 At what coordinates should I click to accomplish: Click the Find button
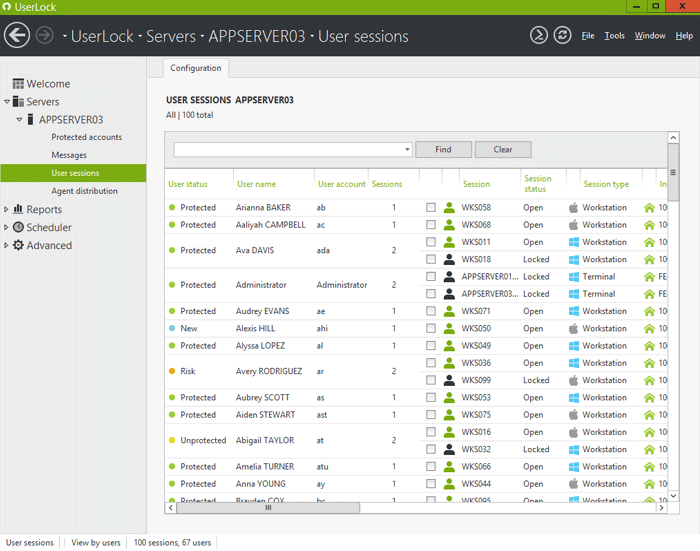tap(443, 150)
